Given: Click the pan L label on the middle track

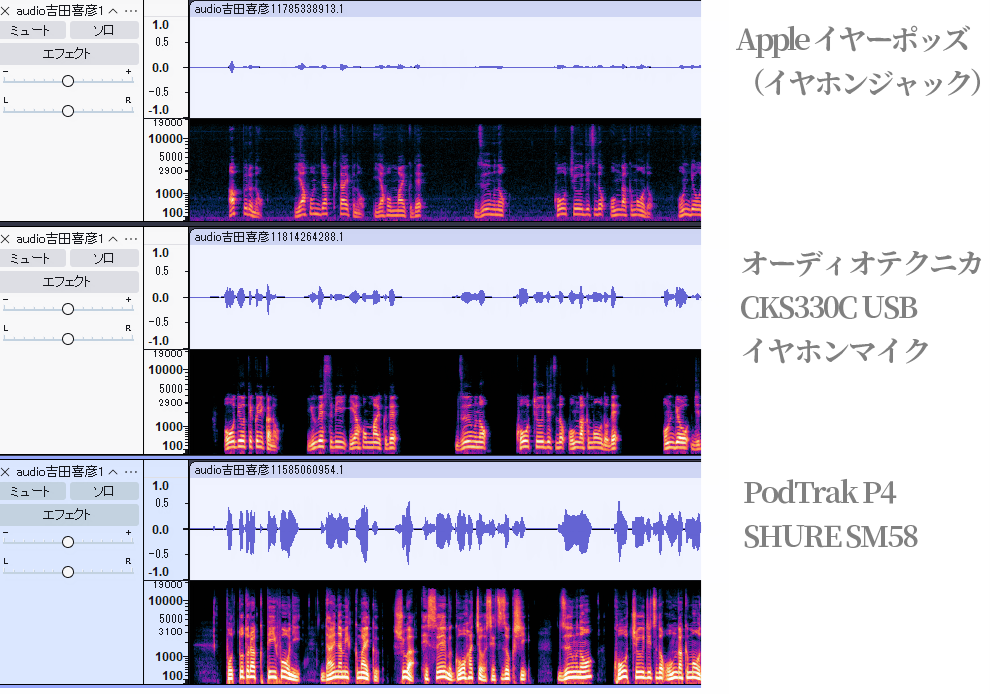Looking at the screenshot, I should pyautogui.click(x=6, y=328).
